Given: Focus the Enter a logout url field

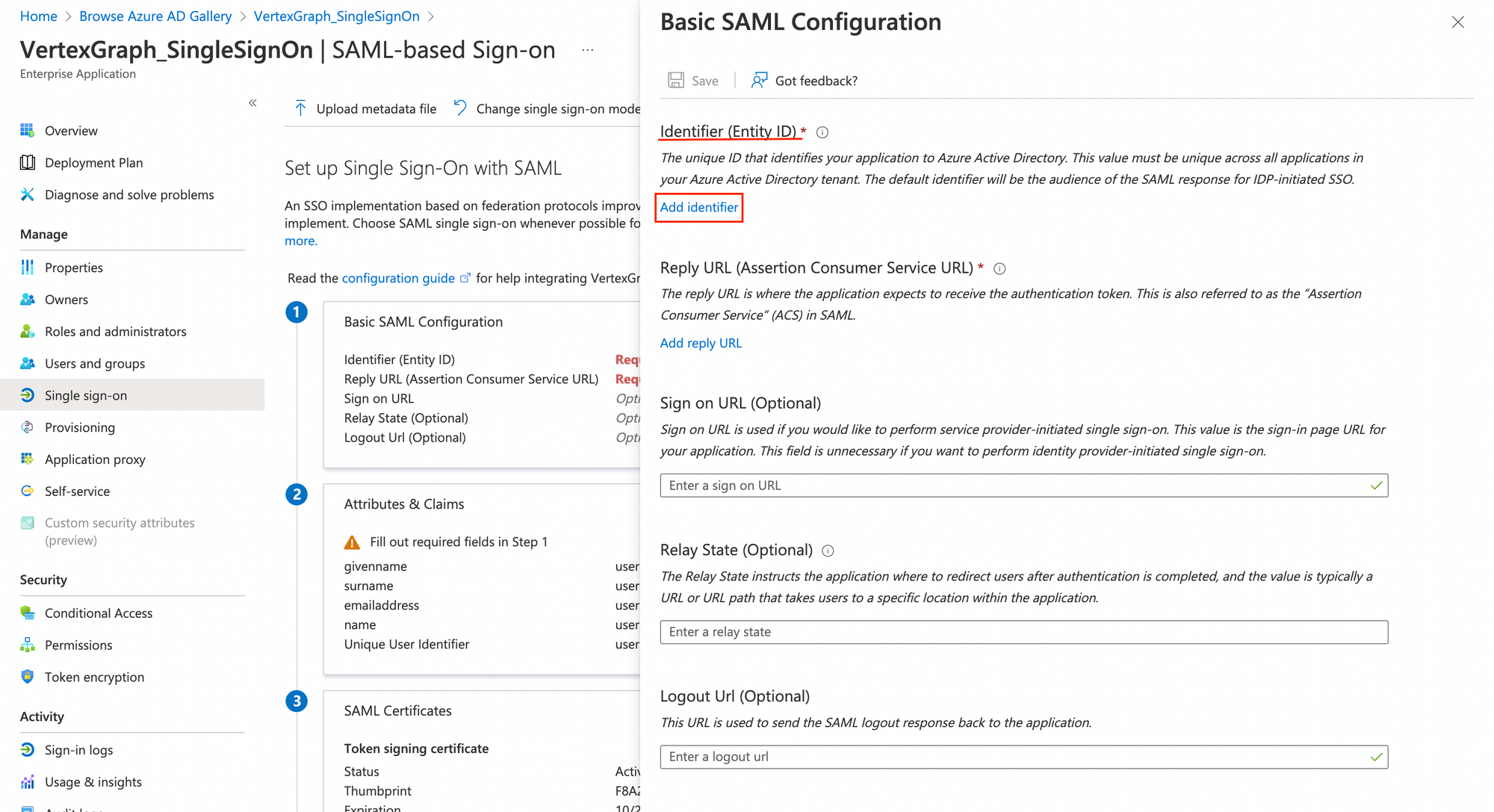Looking at the screenshot, I should [x=1024, y=757].
